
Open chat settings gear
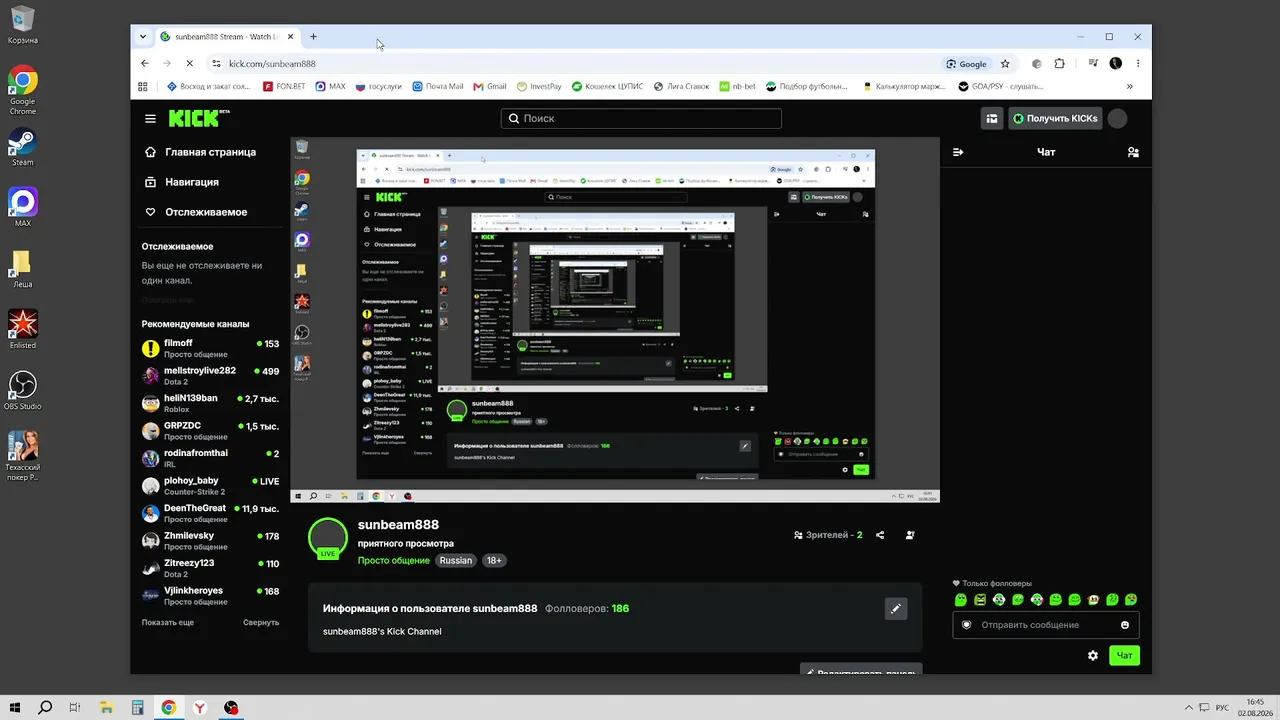(x=1093, y=655)
